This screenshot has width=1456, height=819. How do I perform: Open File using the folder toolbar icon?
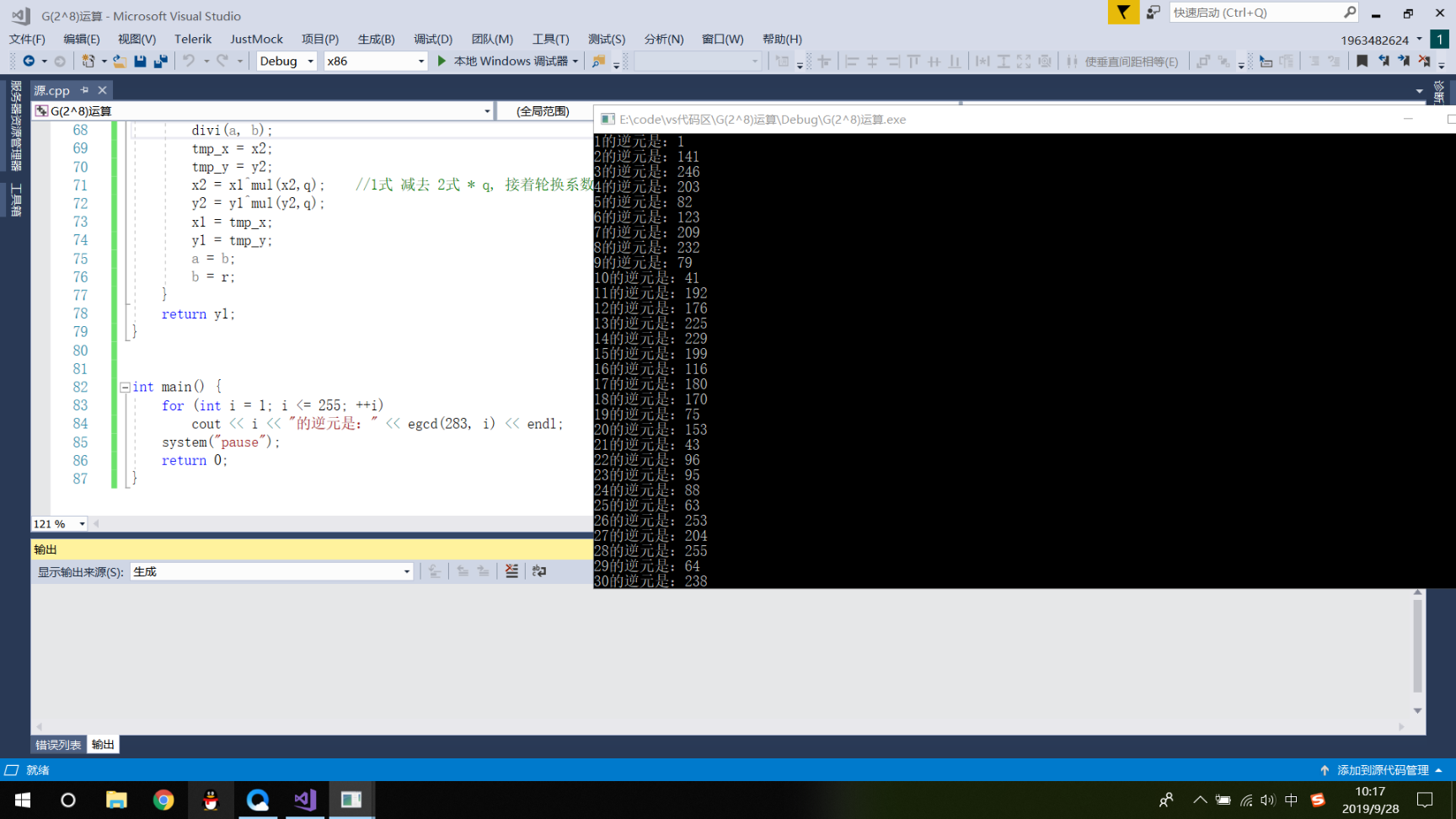coord(120,61)
